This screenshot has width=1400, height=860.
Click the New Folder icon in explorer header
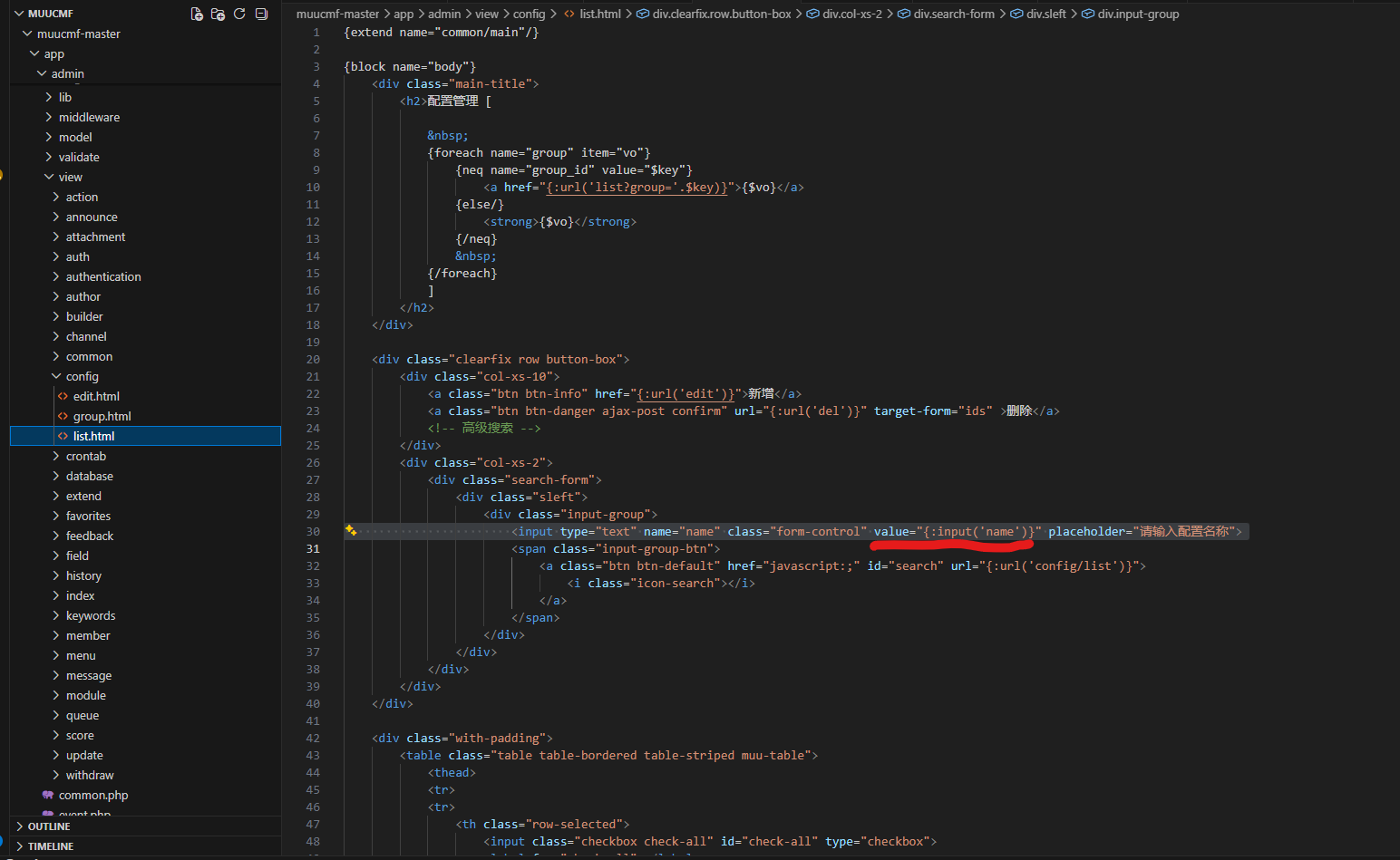pos(218,14)
